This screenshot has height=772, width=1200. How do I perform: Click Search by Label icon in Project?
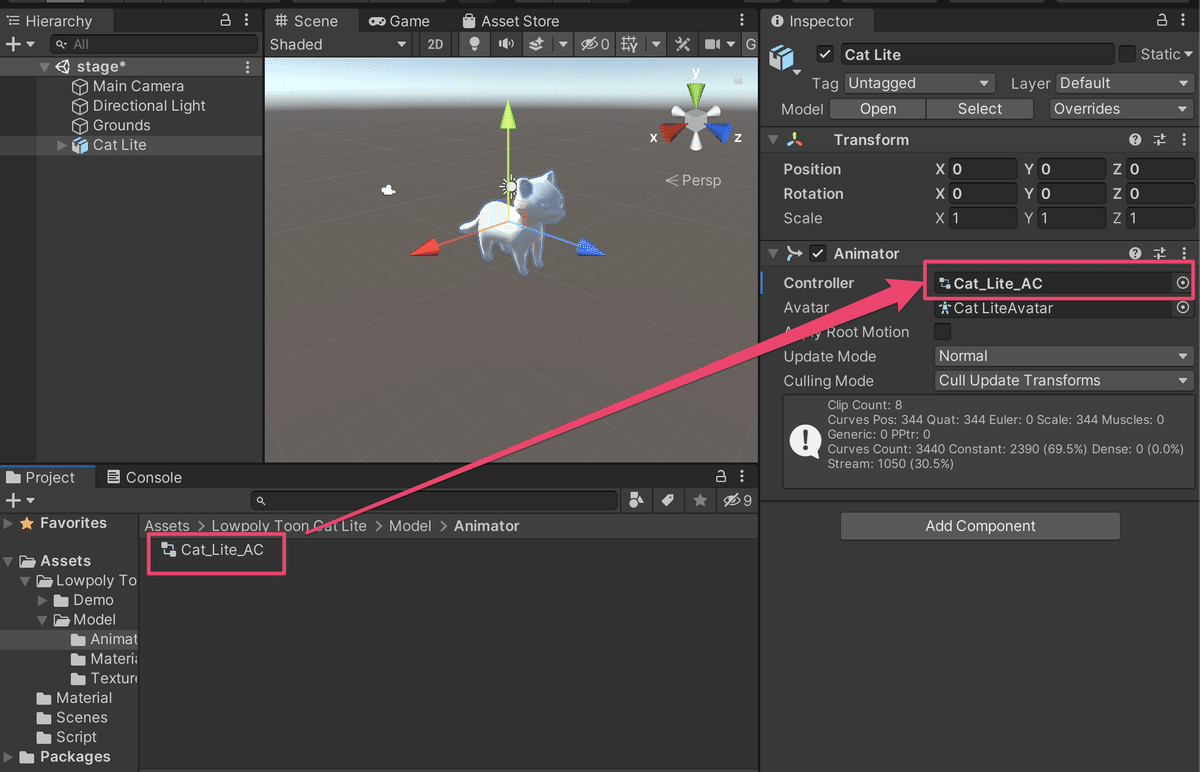click(667, 500)
